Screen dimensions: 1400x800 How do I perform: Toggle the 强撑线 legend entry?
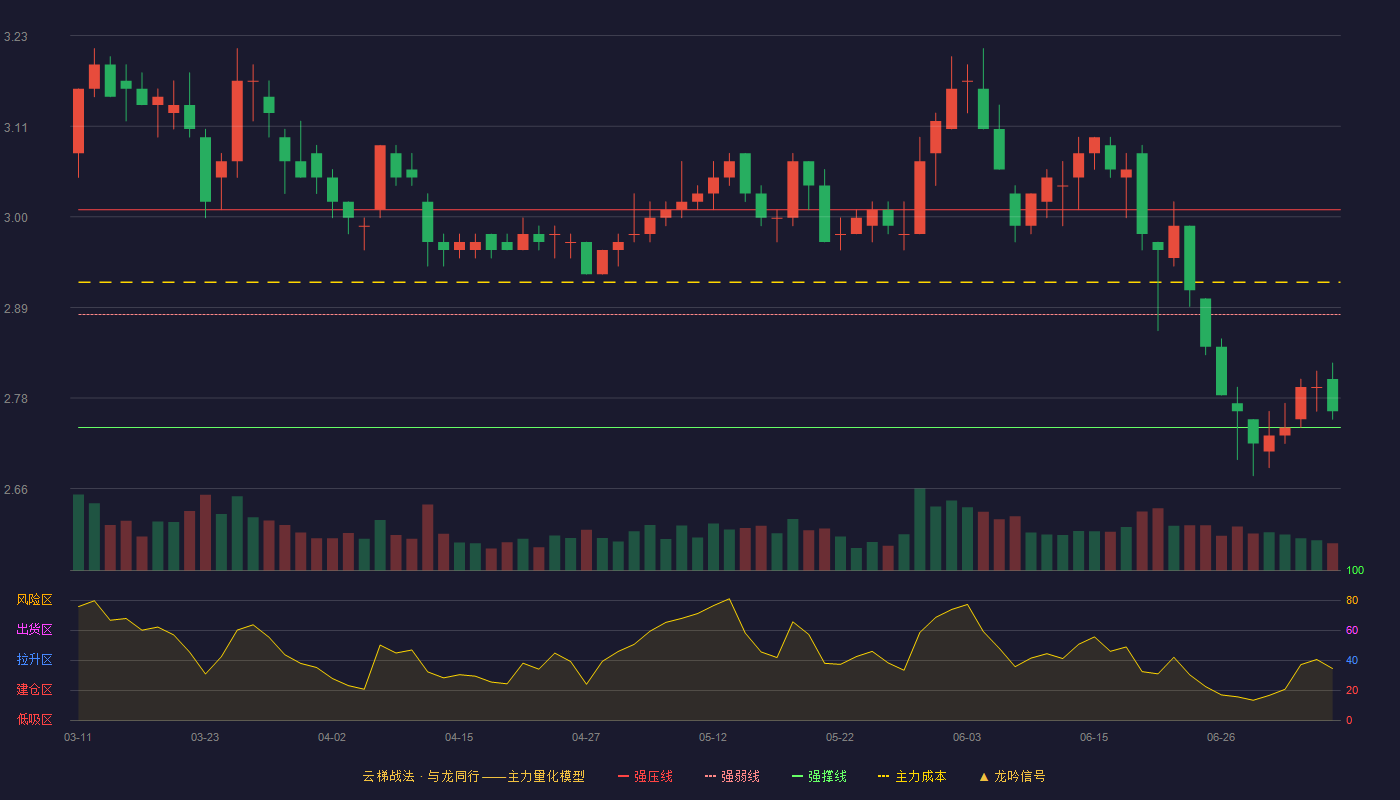pyautogui.click(x=819, y=776)
